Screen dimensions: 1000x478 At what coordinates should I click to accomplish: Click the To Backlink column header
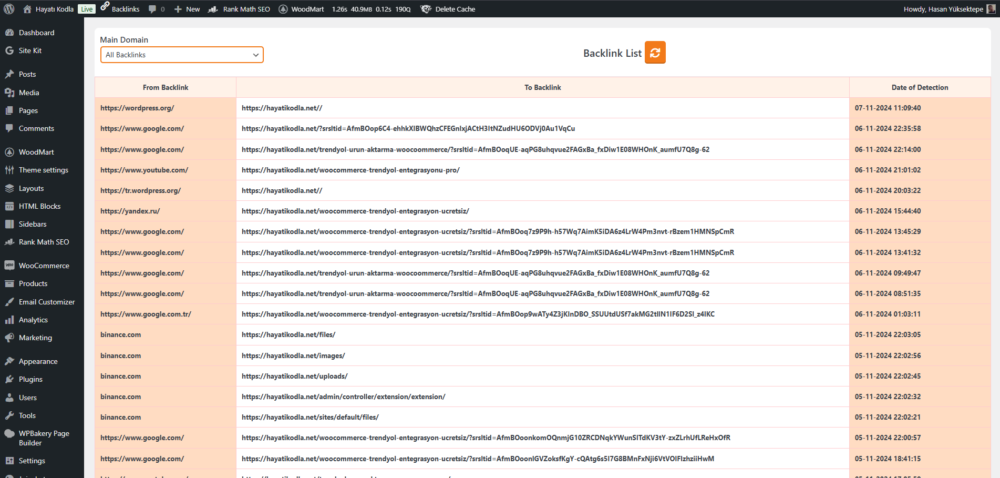click(543, 87)
